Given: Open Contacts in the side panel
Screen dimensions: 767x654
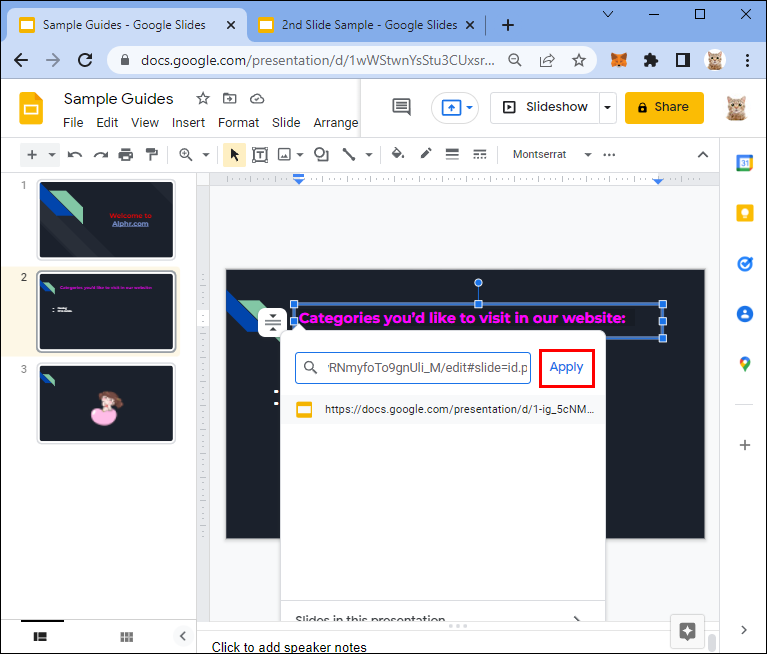Looking at the screenshot, I should [744, 314].
